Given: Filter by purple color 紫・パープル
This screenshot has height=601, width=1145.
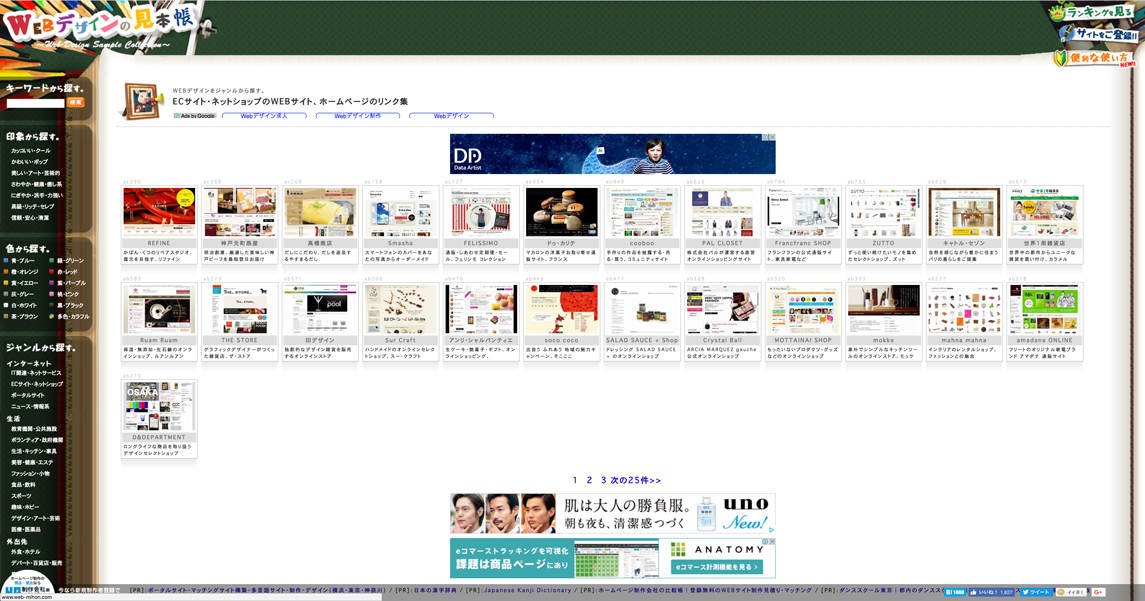Looking at the screenshot, I should [67, 283].
